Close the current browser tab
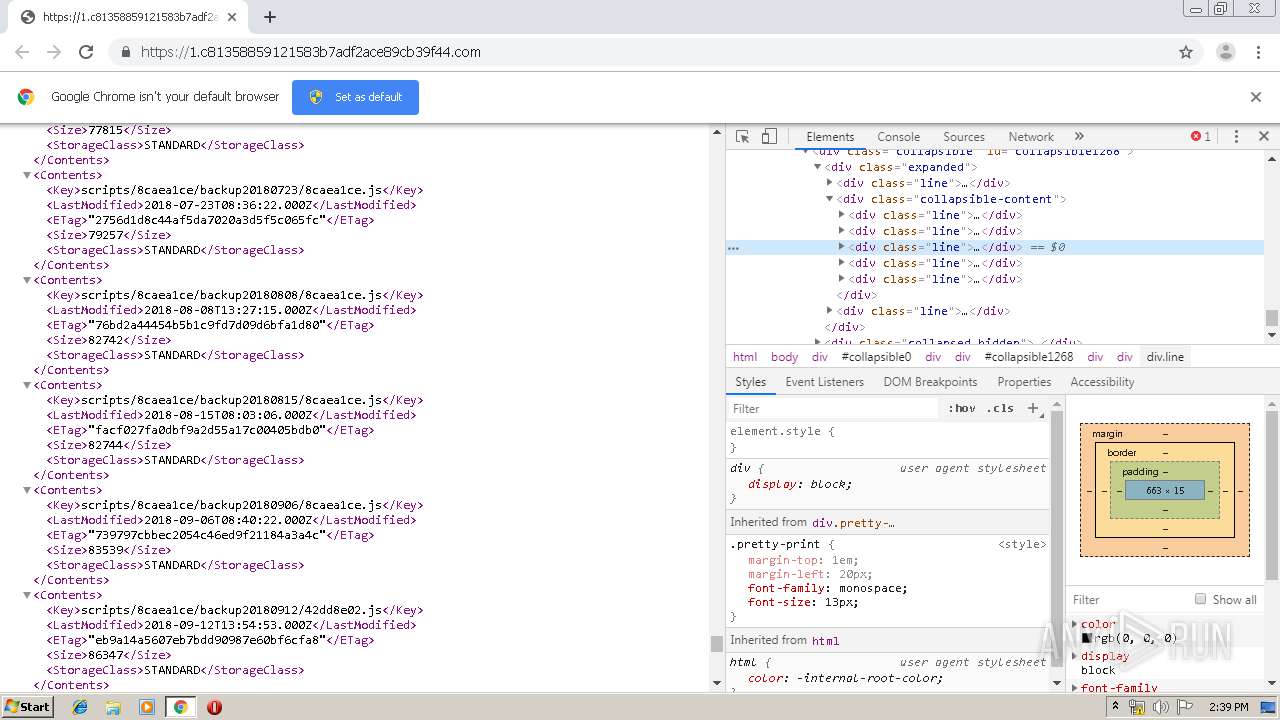 [232, 17]
